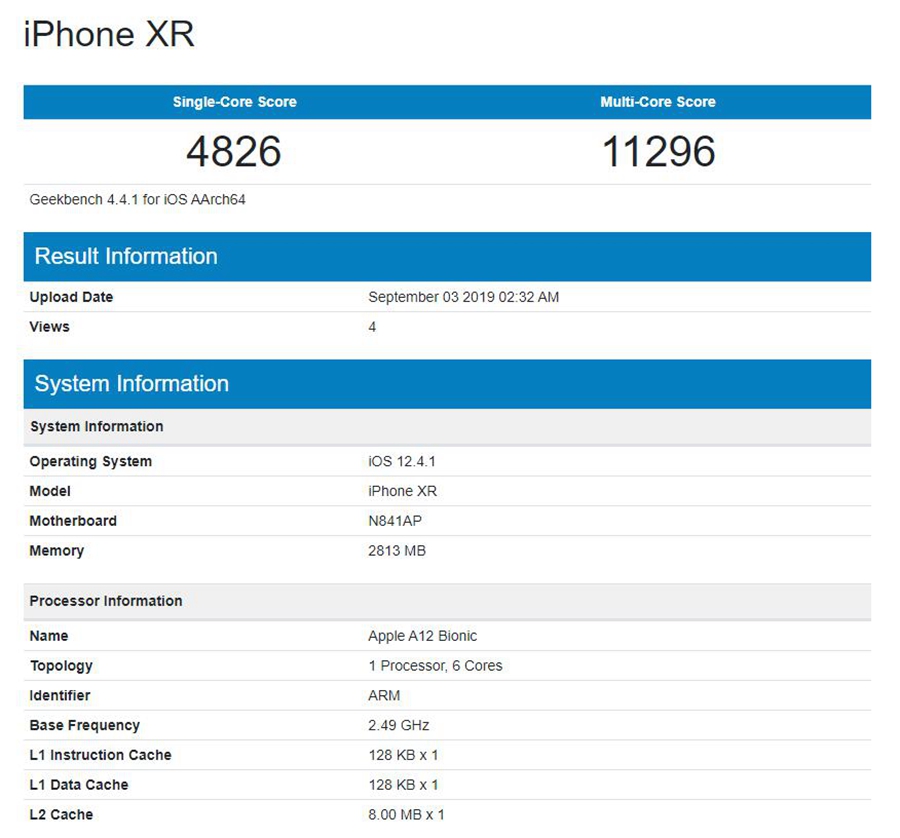Screen dimensions: 900x838
Task: Select the Motherboard N841AP value
Action: [394, 521]
